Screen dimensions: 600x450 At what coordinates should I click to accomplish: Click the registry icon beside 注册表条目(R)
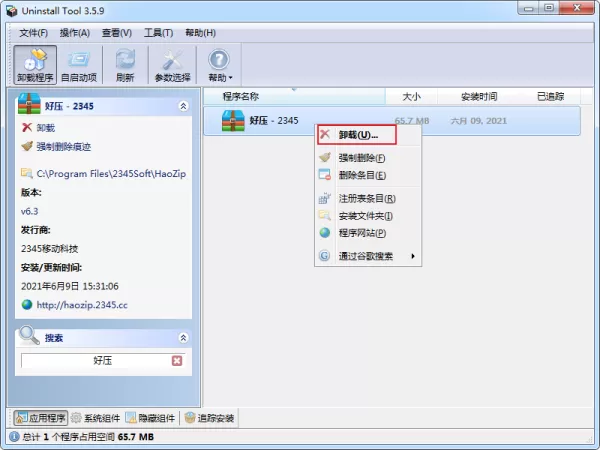click(x=325, y=198)
